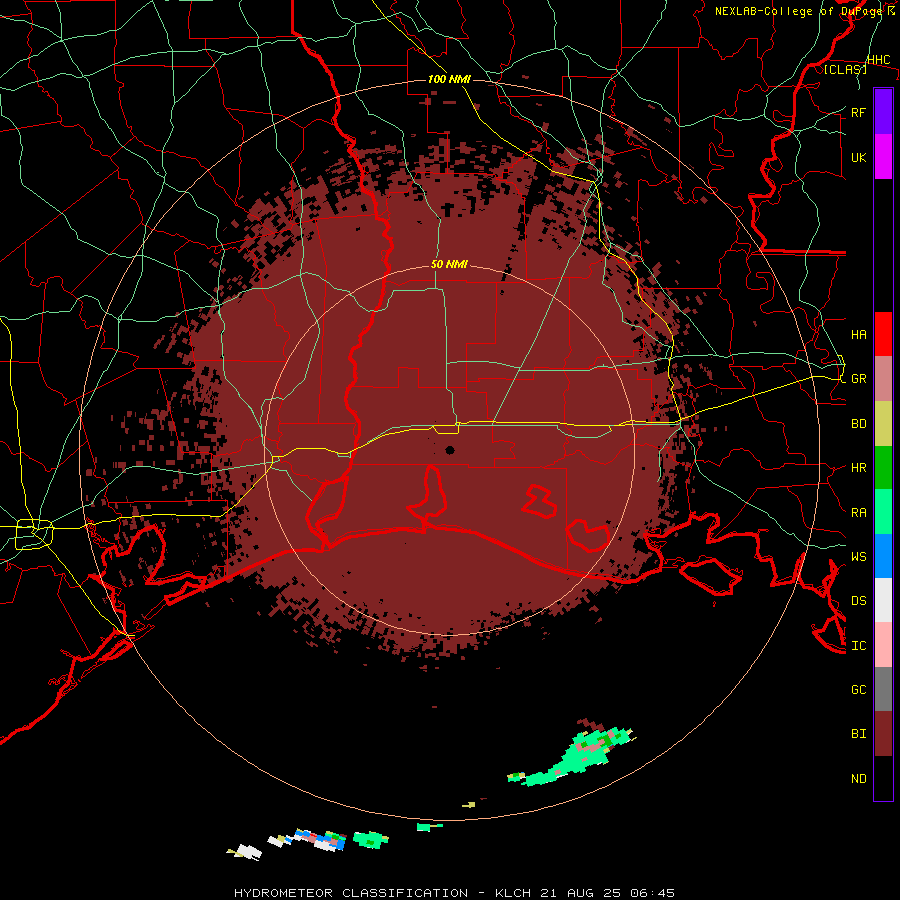Click the BI brown legend swatch
The width and height of the screenshot is (900, 900).
pos(883,734)
